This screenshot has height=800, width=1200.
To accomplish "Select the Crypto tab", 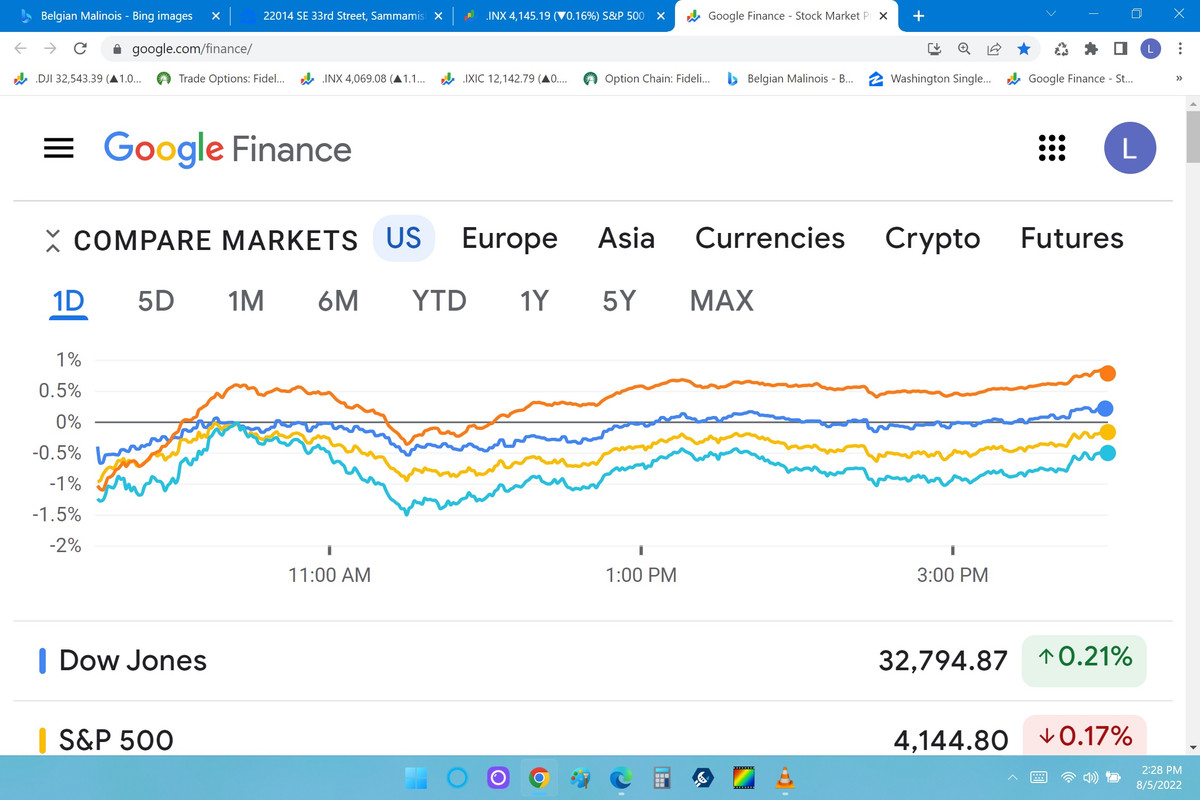I will pyautogui.click(x=932, y=238).
